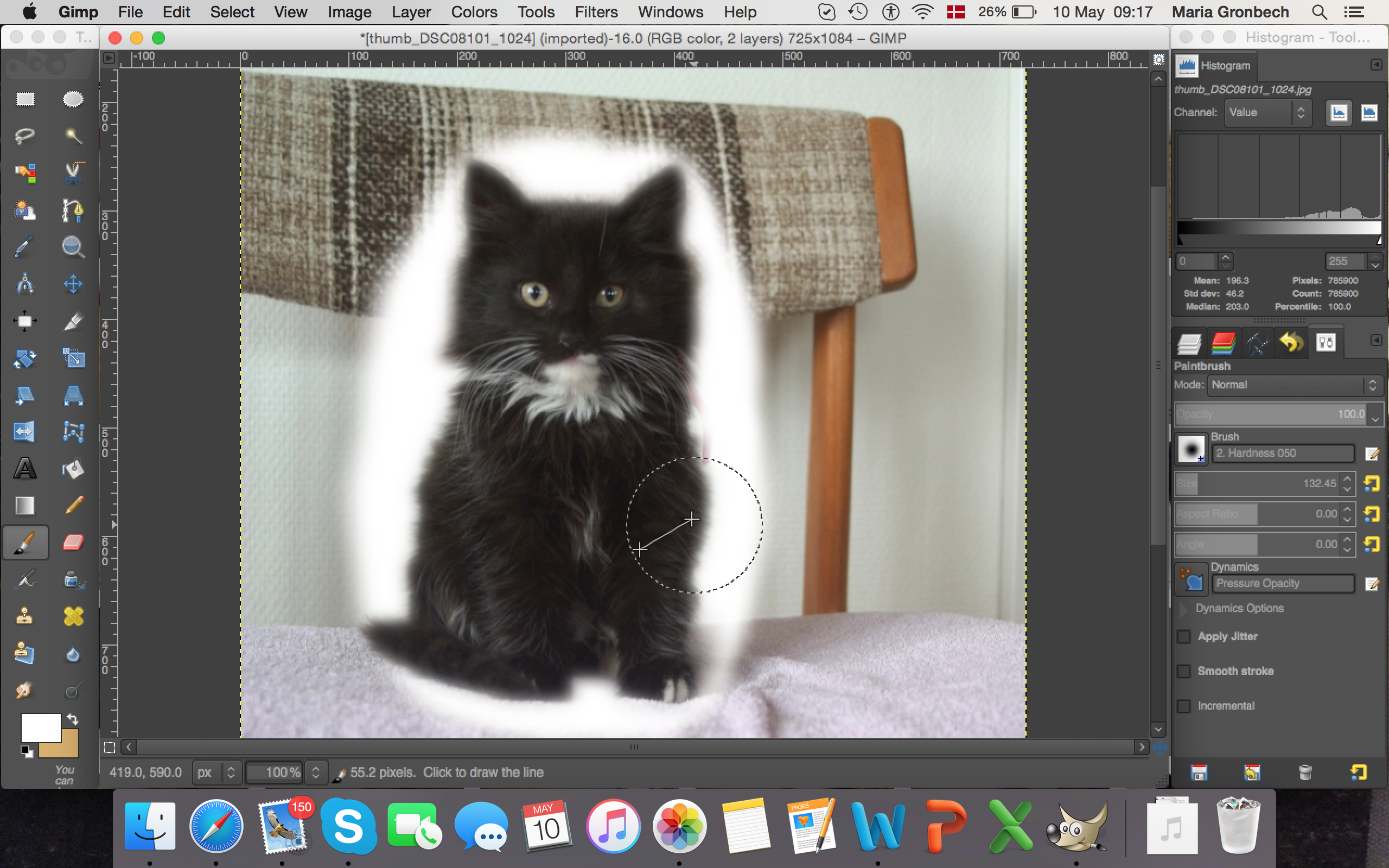The image size is (1389, 868).
Task: Select the Rectangle Select tool
Action: coord(24,100)
